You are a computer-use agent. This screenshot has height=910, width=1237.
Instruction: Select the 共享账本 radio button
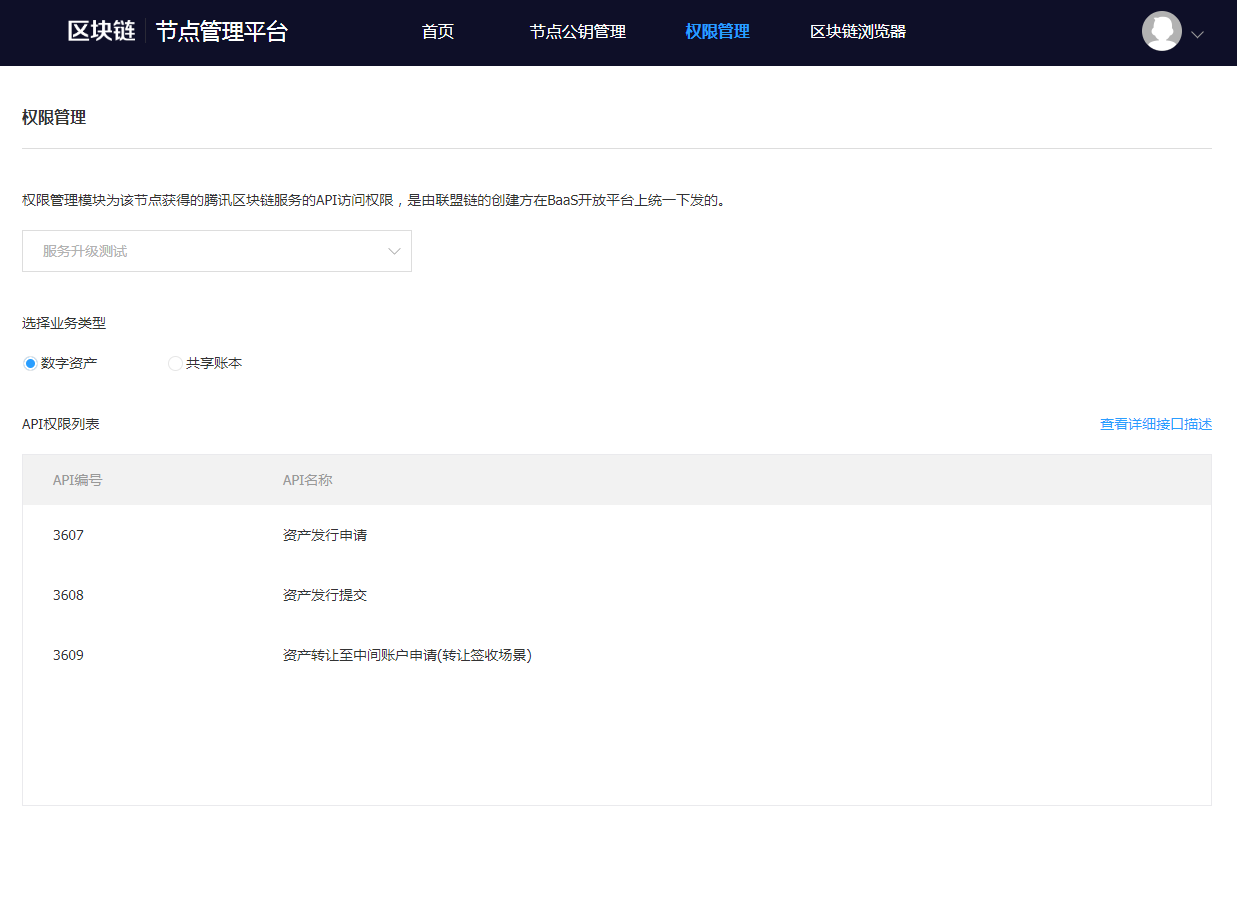click(175, 364)
